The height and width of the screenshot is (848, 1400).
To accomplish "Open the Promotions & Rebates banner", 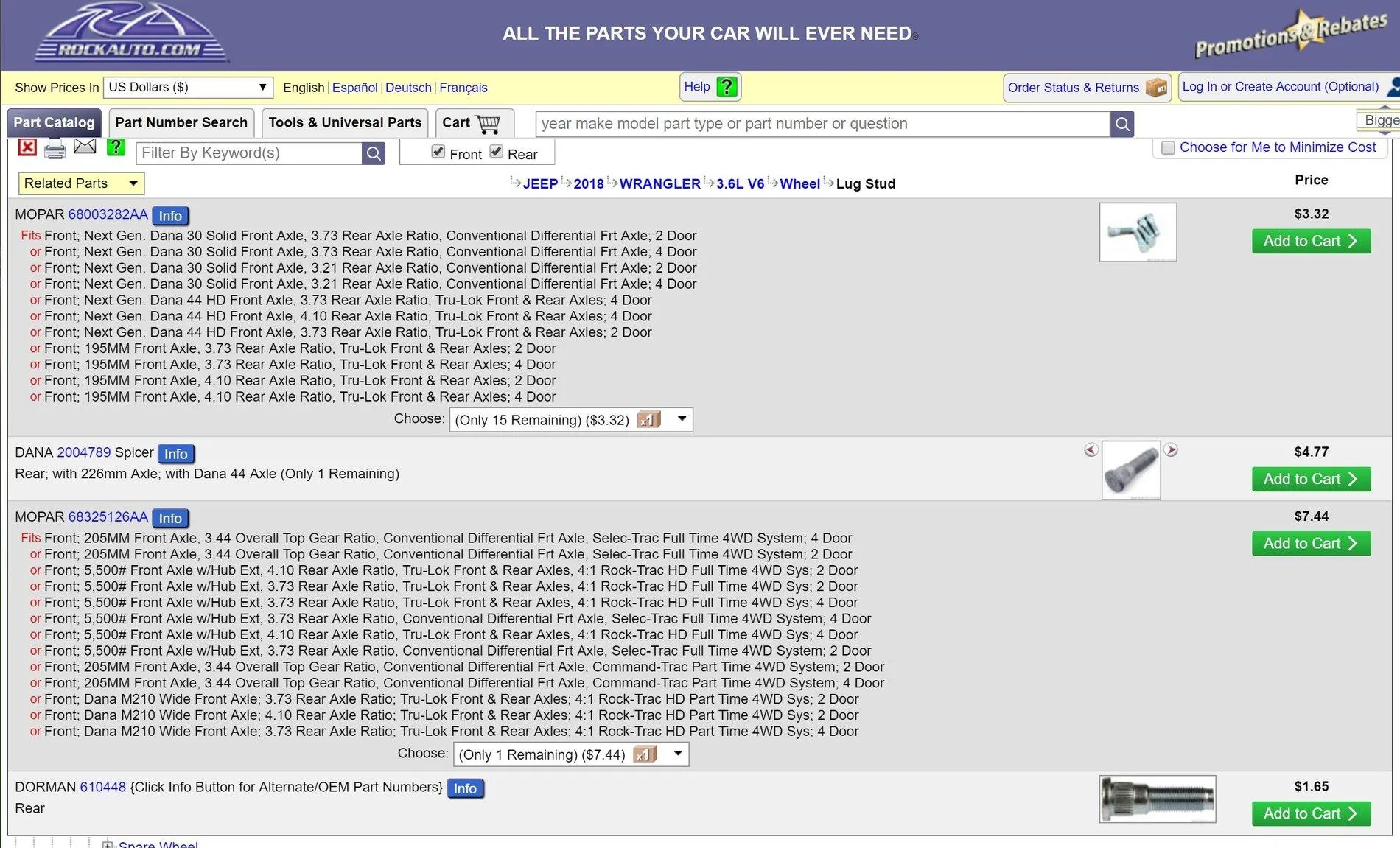I will coord(1291,33).
